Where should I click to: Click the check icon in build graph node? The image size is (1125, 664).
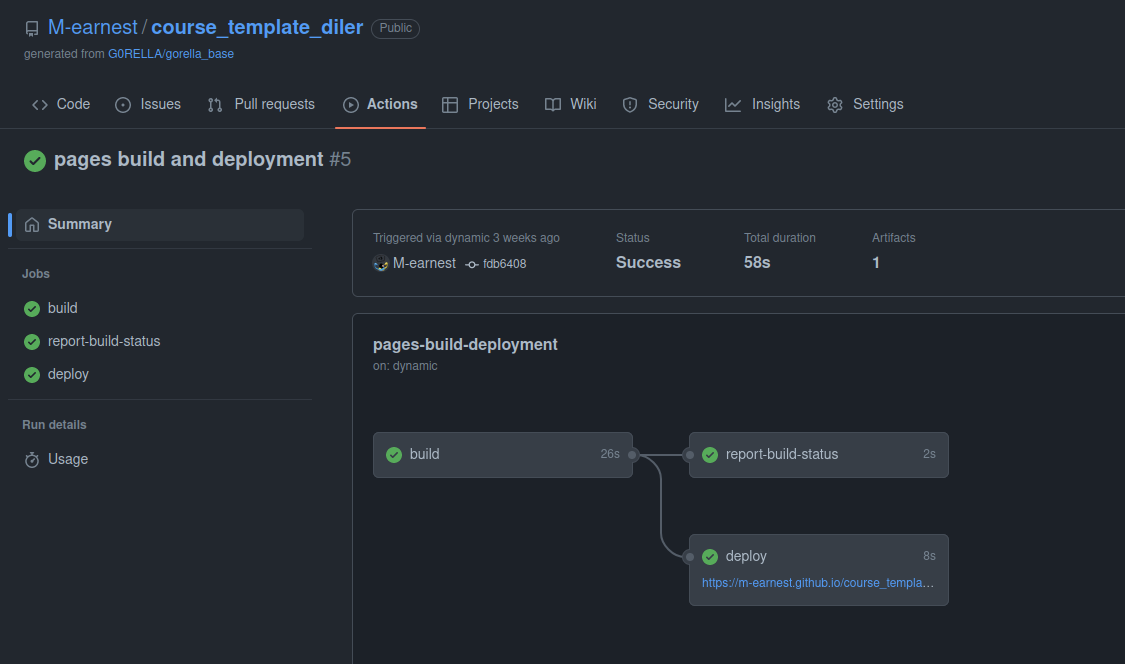point(394,455)
